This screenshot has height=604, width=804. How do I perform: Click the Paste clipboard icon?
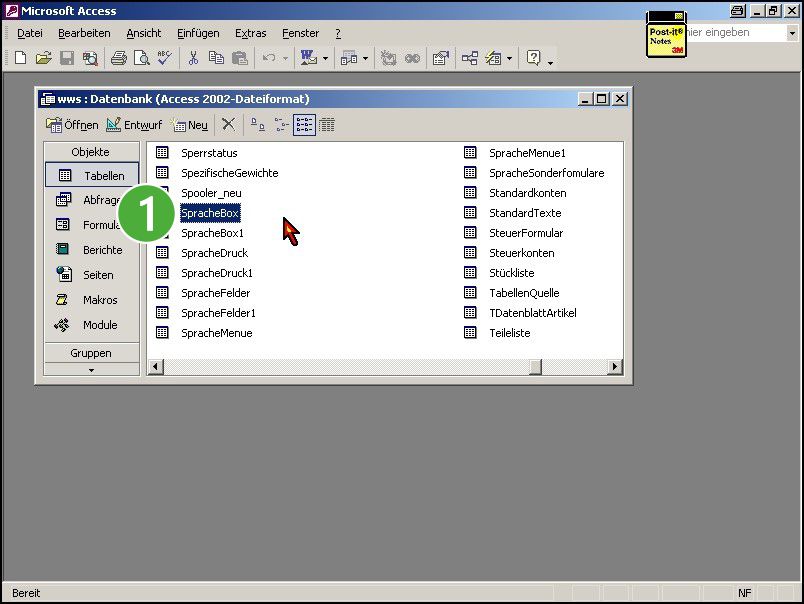pyautogui.click(x=239, y=58)
